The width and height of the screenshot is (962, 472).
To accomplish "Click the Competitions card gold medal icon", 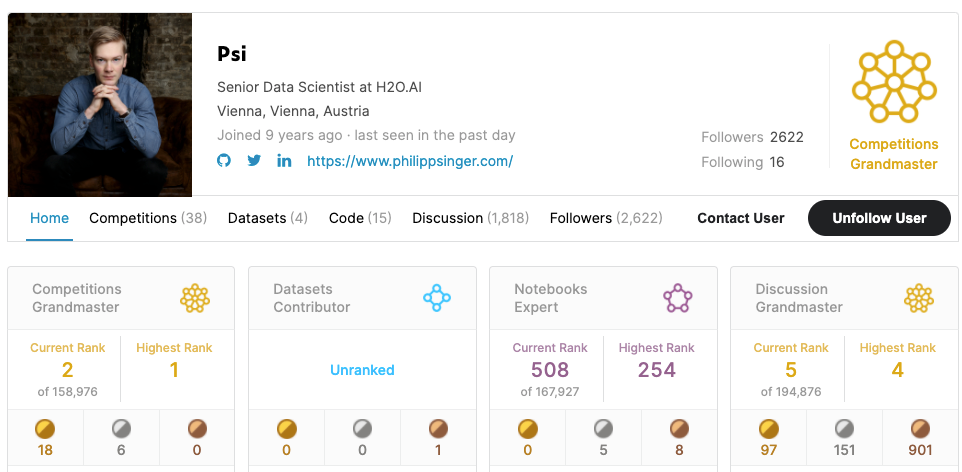I will pyautogui.click(x=45, y=429).
